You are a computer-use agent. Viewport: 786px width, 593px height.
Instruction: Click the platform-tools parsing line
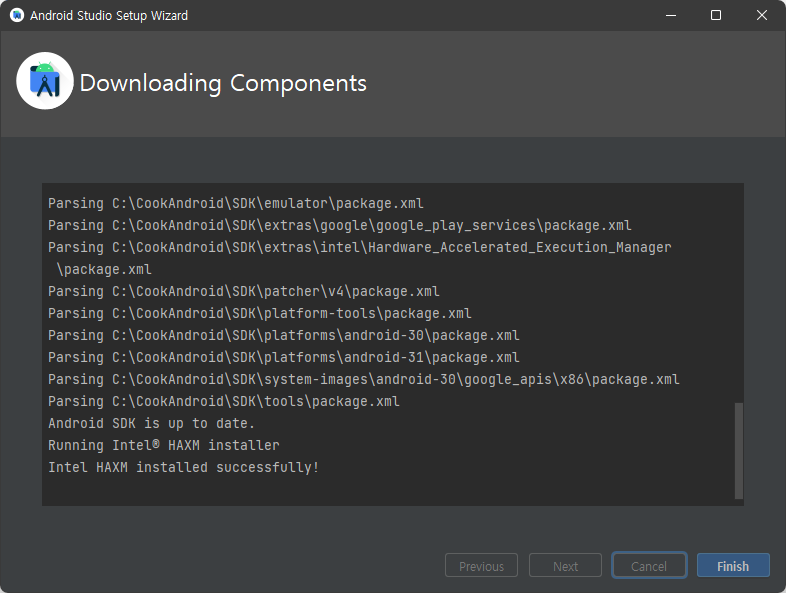[260, 313]
